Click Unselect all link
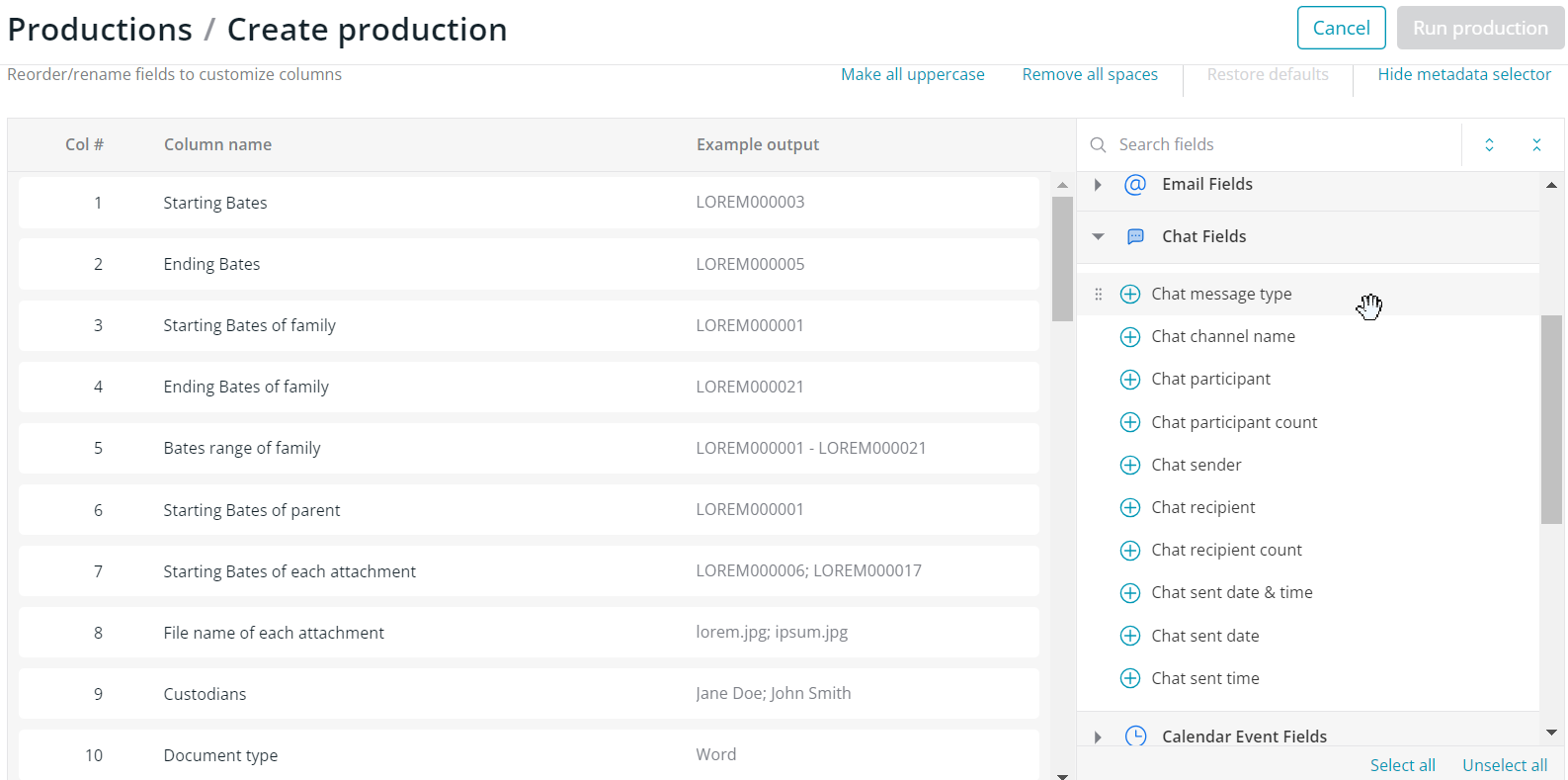This screenshot has height=780, width=1568. click(x=1505, y=765)
